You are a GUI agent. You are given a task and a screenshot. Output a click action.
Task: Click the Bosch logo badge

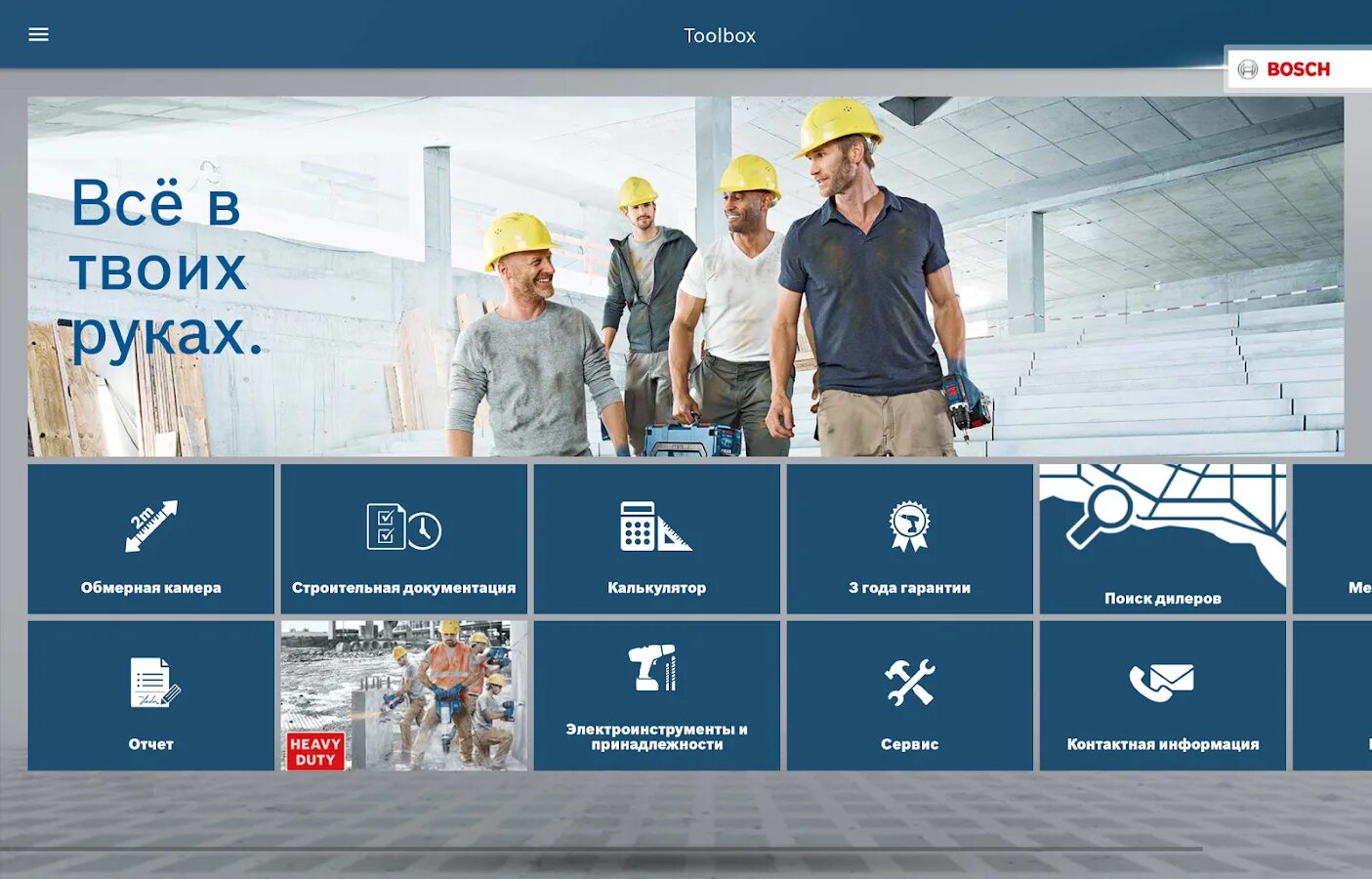[x=1299, y=69]
